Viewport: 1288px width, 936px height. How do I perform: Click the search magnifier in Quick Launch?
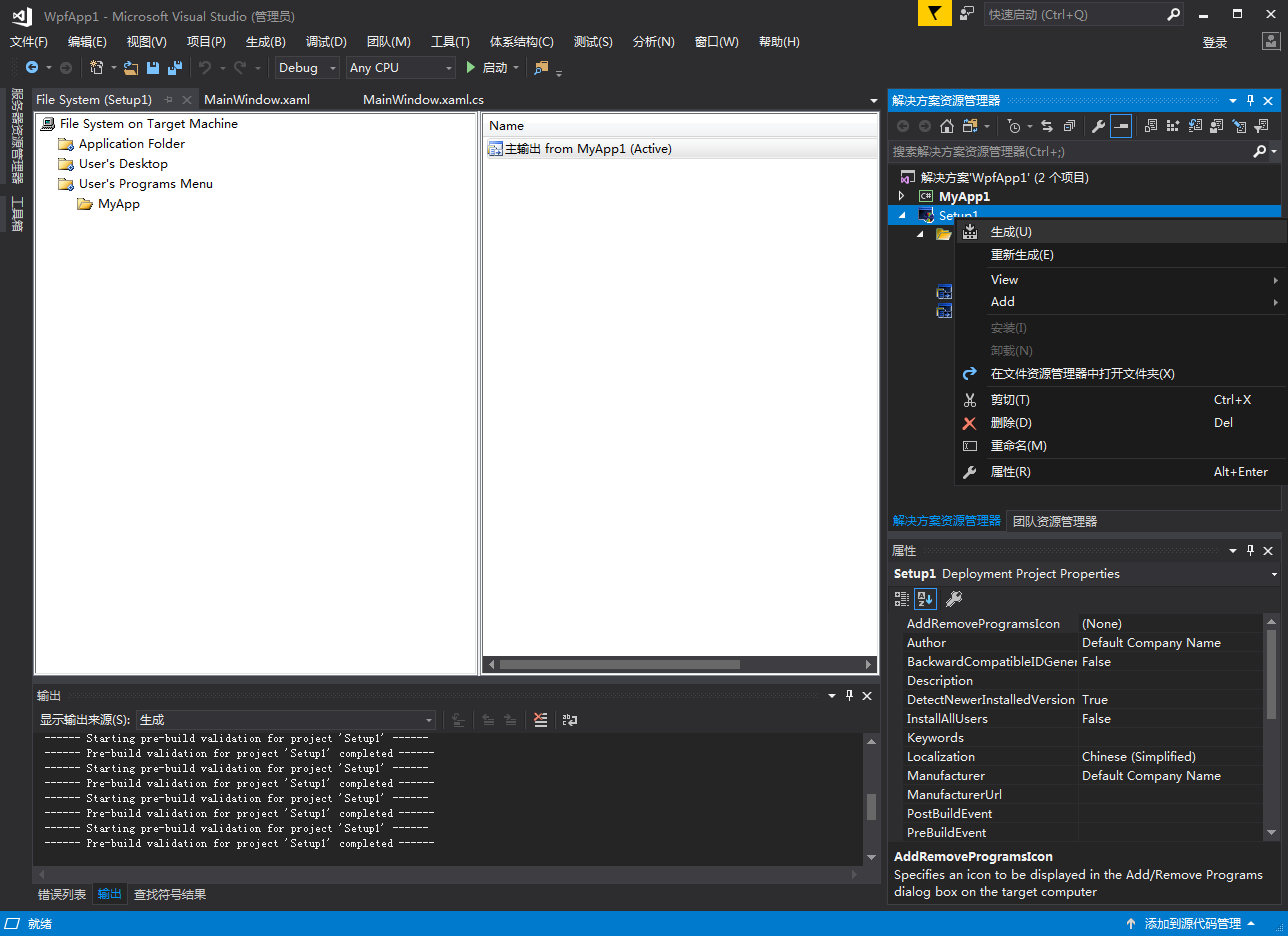pyautogui.click(x=1174, y=14)
